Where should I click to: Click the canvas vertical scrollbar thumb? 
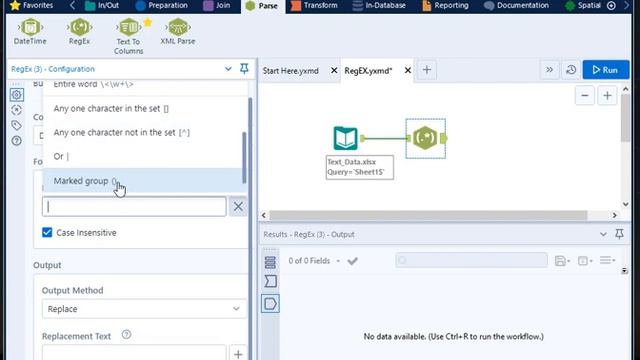click(x=625, y=118)
